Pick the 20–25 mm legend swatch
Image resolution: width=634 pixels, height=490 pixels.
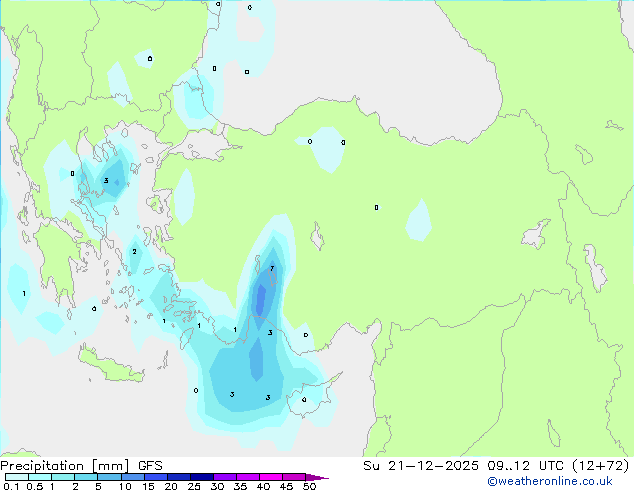click(x=179, y=477)
